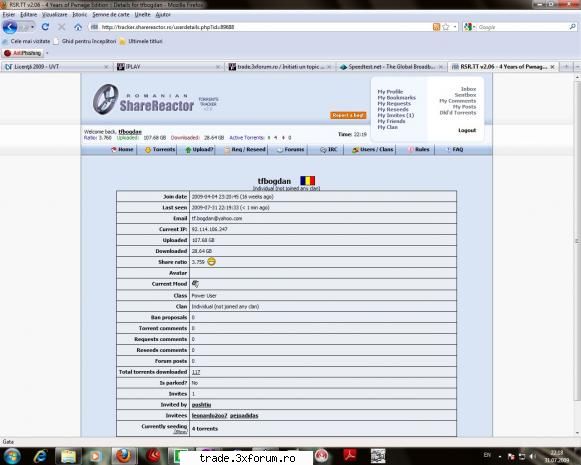Open the list all tabs dropdown
Screen dimensions: 581x465
(x=577, y=67)
